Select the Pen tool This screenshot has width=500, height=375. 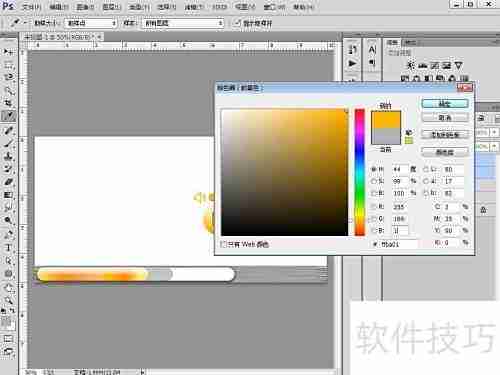[x=8, y=234]
